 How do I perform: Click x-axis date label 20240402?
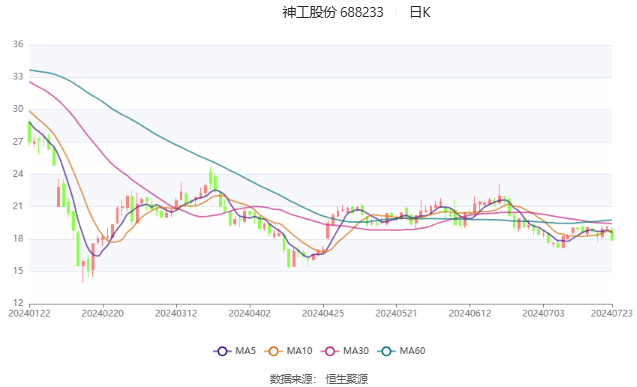coord(249,313)
